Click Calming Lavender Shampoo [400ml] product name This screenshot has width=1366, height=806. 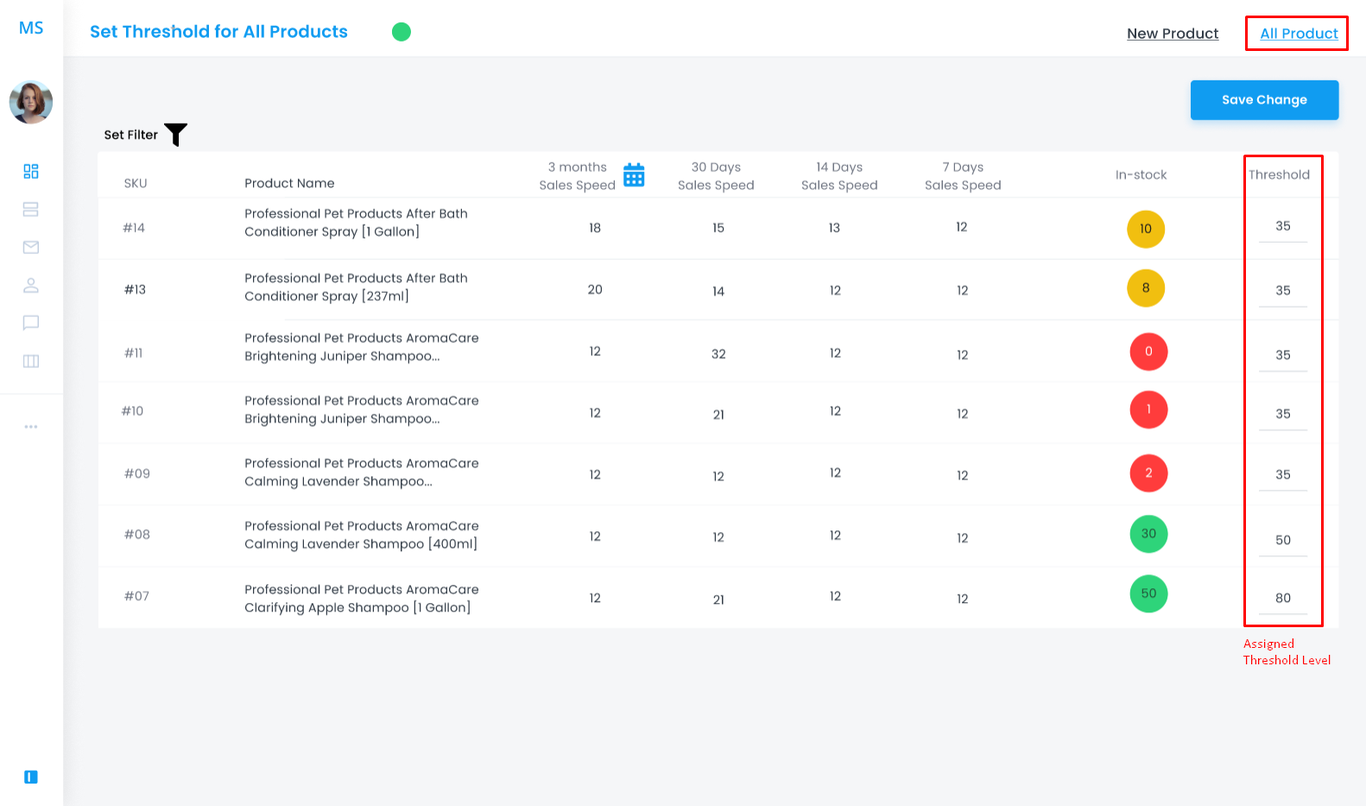coord(362,535)
